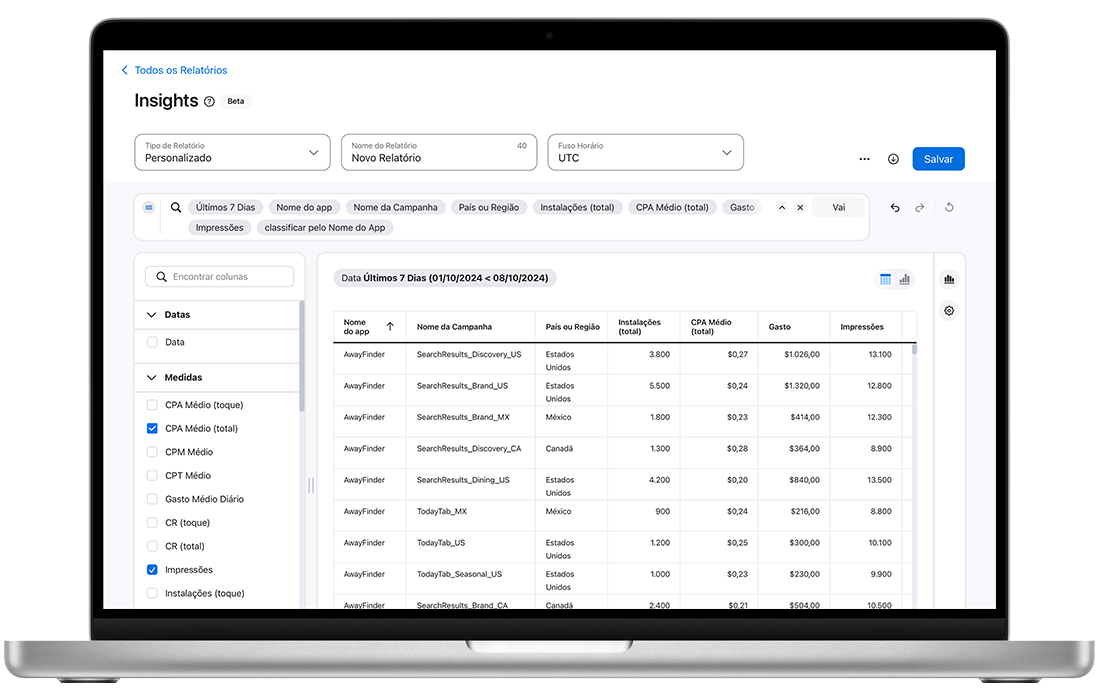This screenshot has width=1100, height=700.
Task: Check the Gasto Médio Diário checkbox
Action: pyautogui.click(x=152, y=499)
